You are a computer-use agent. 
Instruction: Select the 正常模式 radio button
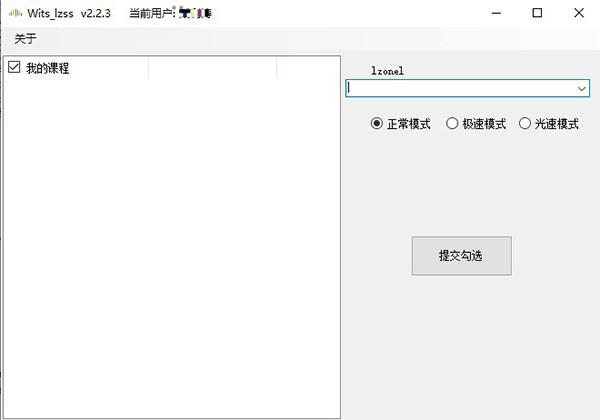[377, 124]
